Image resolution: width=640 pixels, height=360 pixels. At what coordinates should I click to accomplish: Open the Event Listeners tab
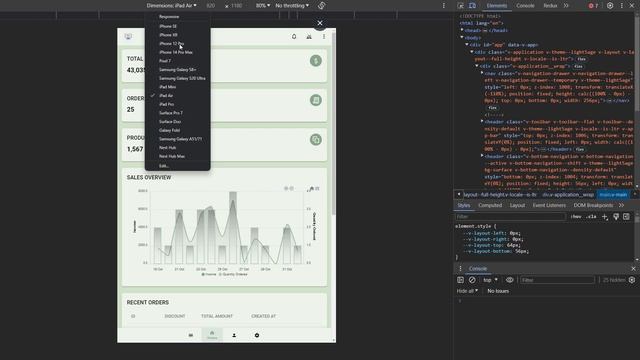[549, 205]
